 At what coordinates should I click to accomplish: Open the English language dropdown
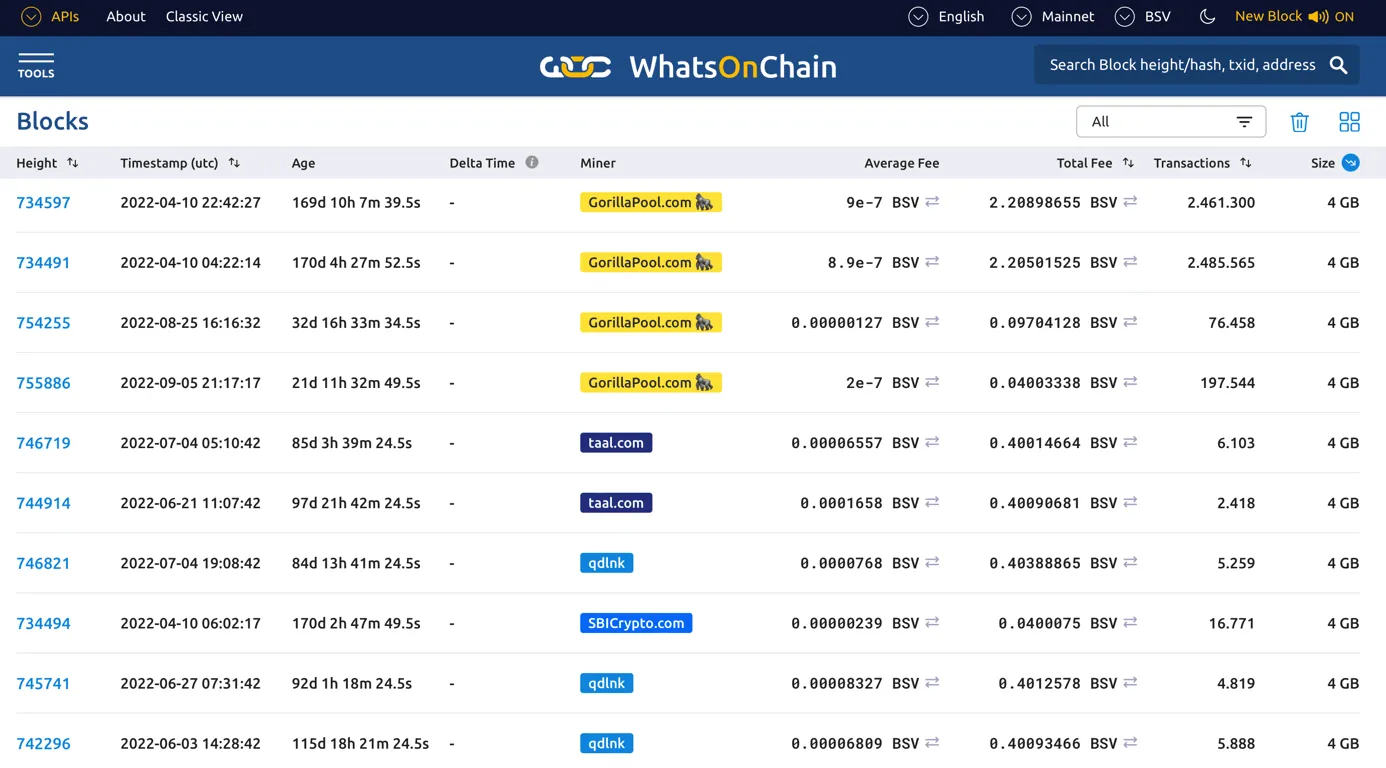(x=946, y=16)
